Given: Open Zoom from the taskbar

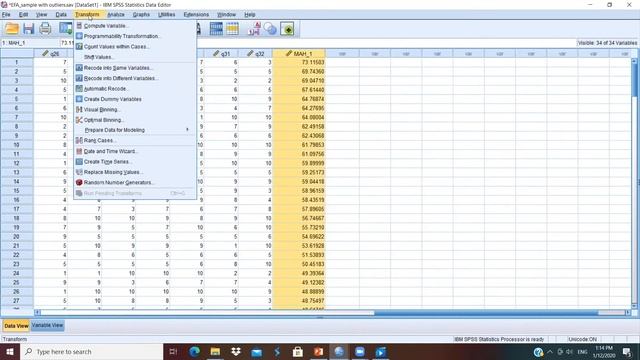Looking at the screenshot, I should click(x=360, y=351).
